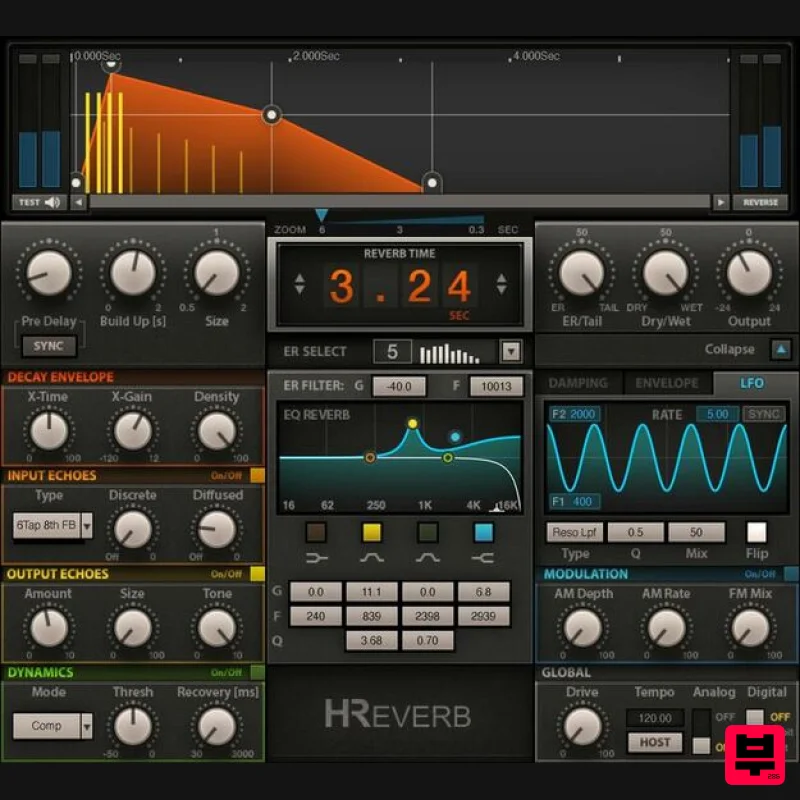800x800 pixels.
Task: Toggle the yellow EQ band 2 square
Action: 372,532
